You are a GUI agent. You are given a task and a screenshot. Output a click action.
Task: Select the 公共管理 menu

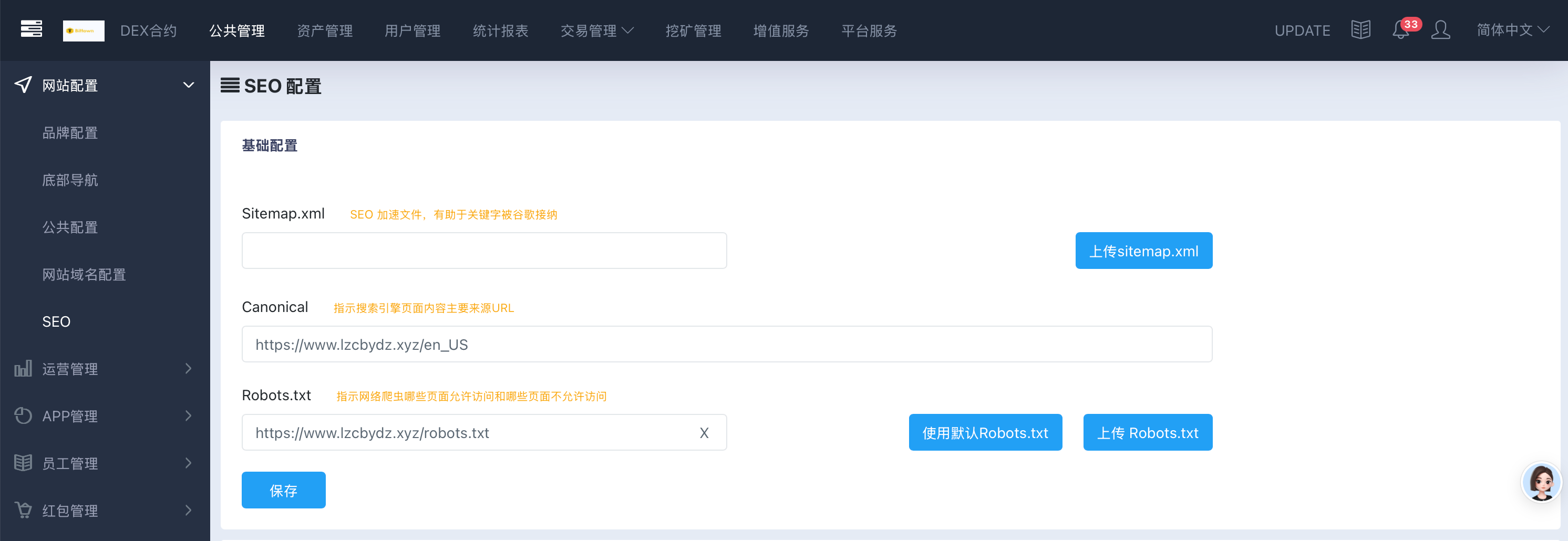click(x=237, y=30)
